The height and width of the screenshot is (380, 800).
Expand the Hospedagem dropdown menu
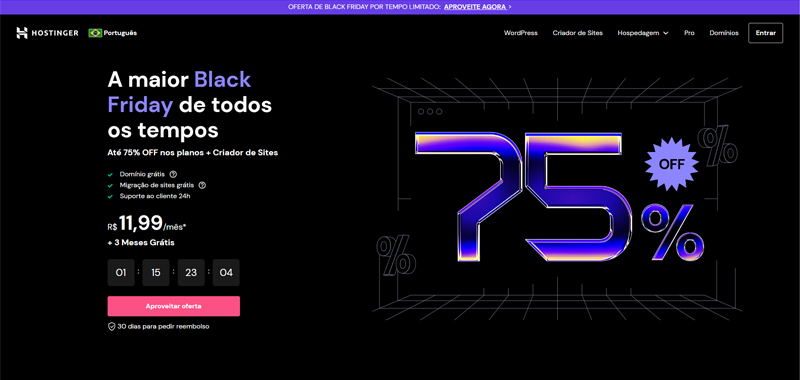click(x=643, y=33)
